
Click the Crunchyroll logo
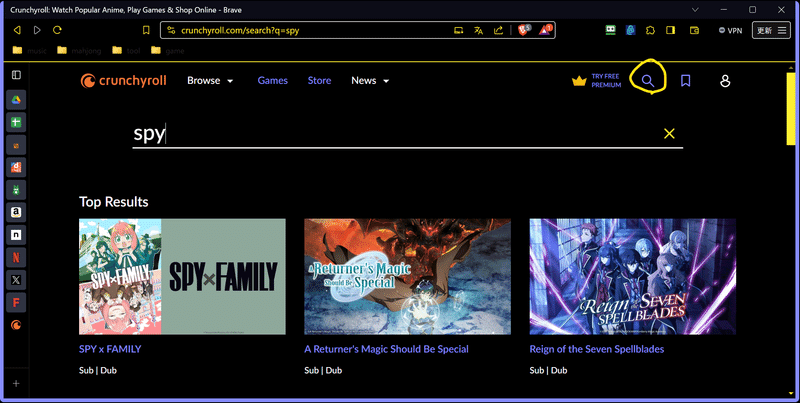123,81
